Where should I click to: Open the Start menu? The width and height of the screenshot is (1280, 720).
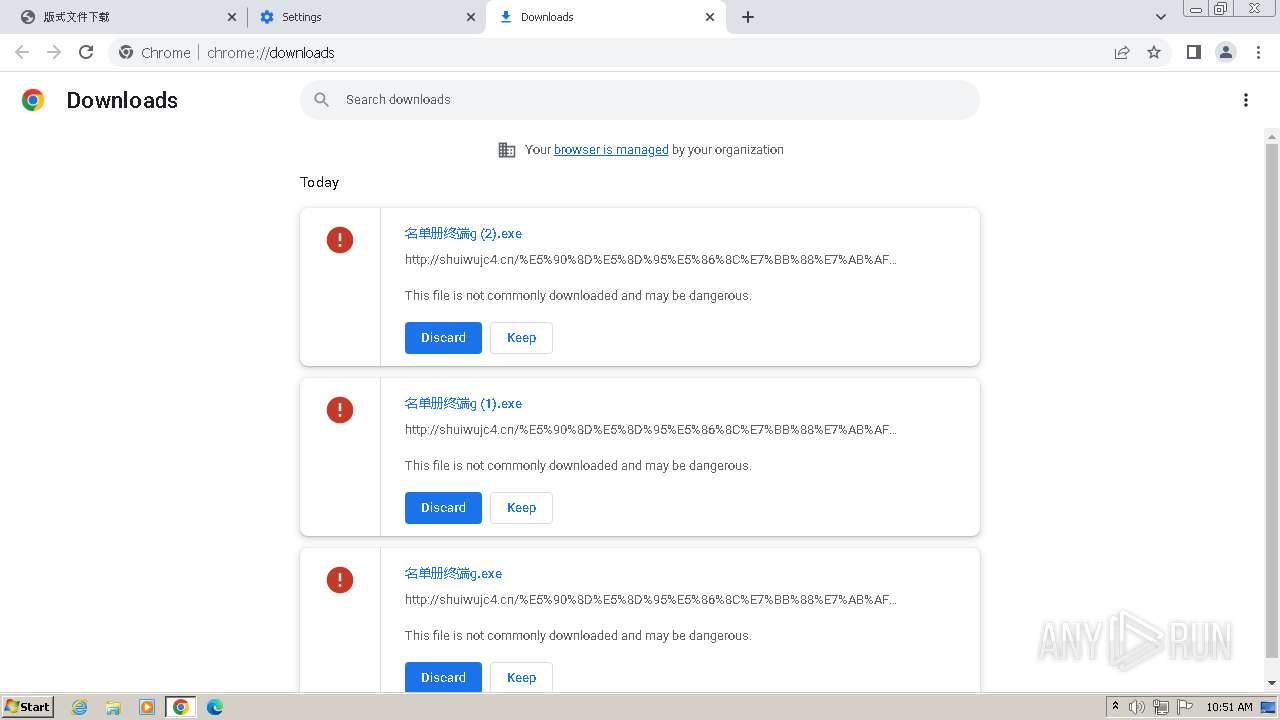click(x=28, y=707)
